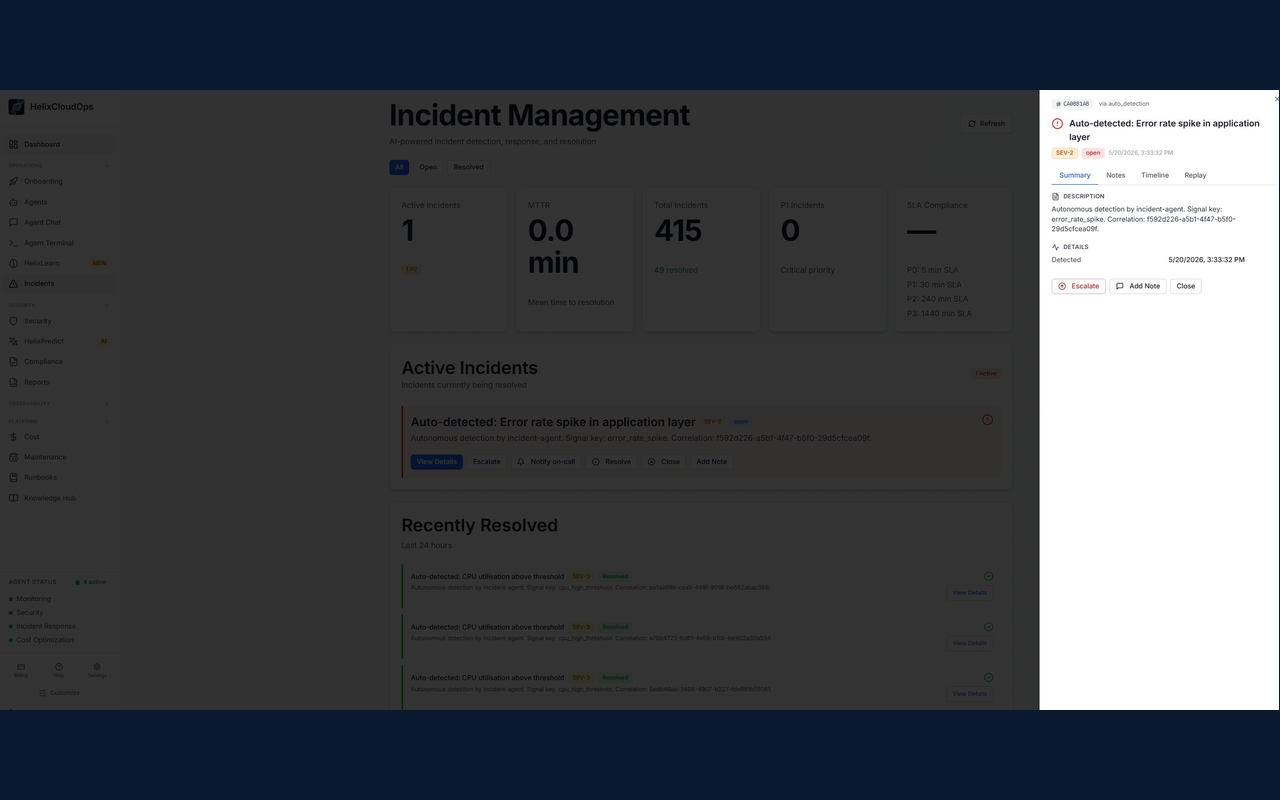Click the Detected timestamp value in Details
The image size is (1280, 800).
click(1207, 260)
